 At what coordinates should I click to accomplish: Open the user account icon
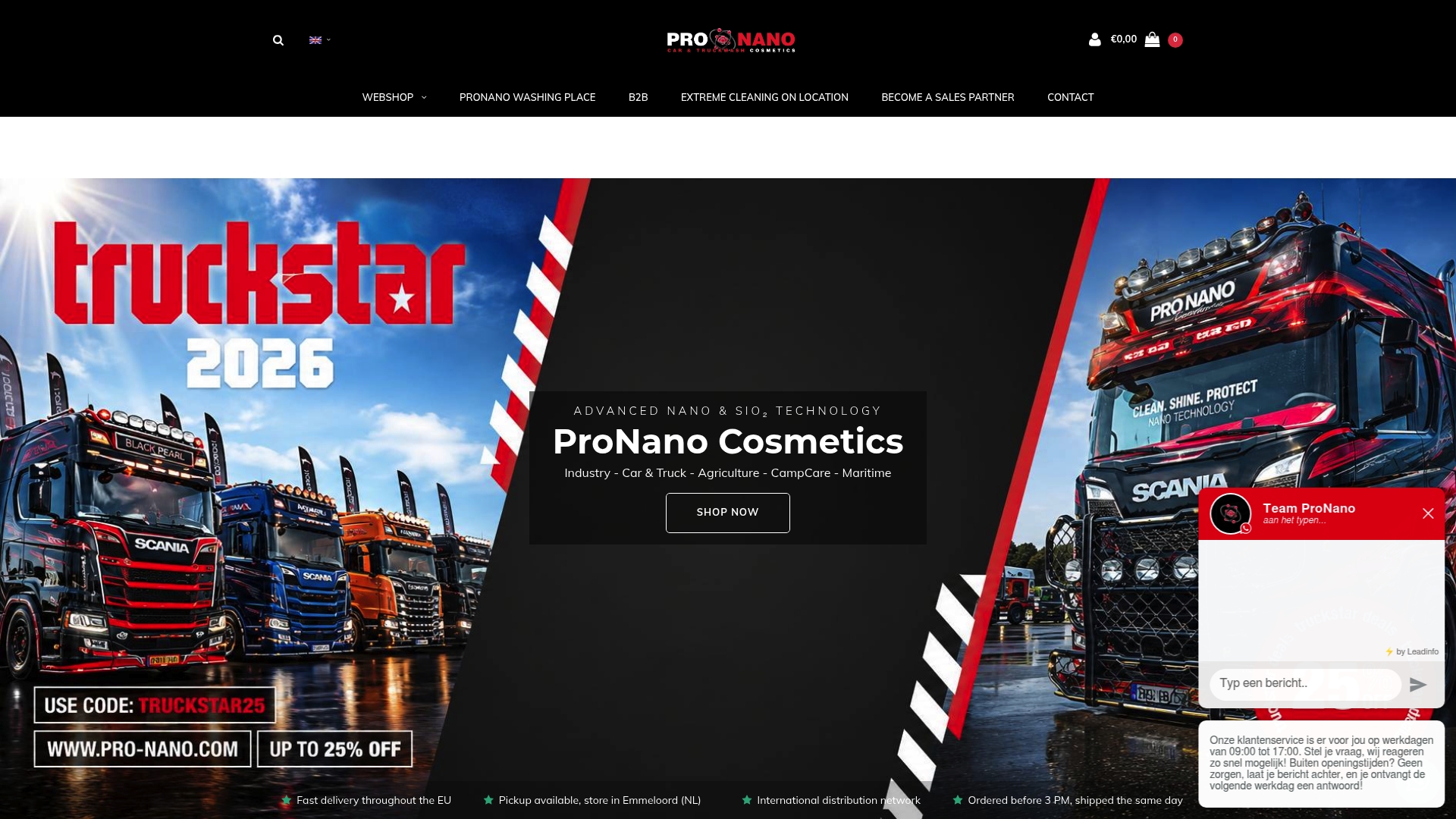[1094, 39]
